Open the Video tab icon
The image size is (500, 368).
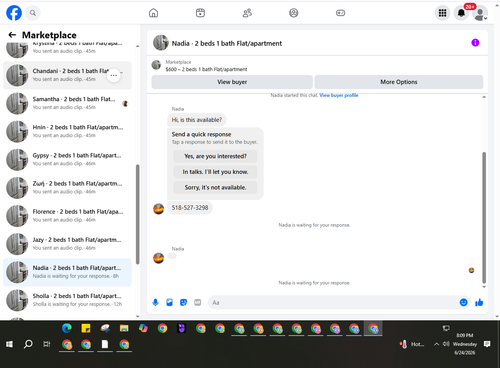click(x=200, y=13)
